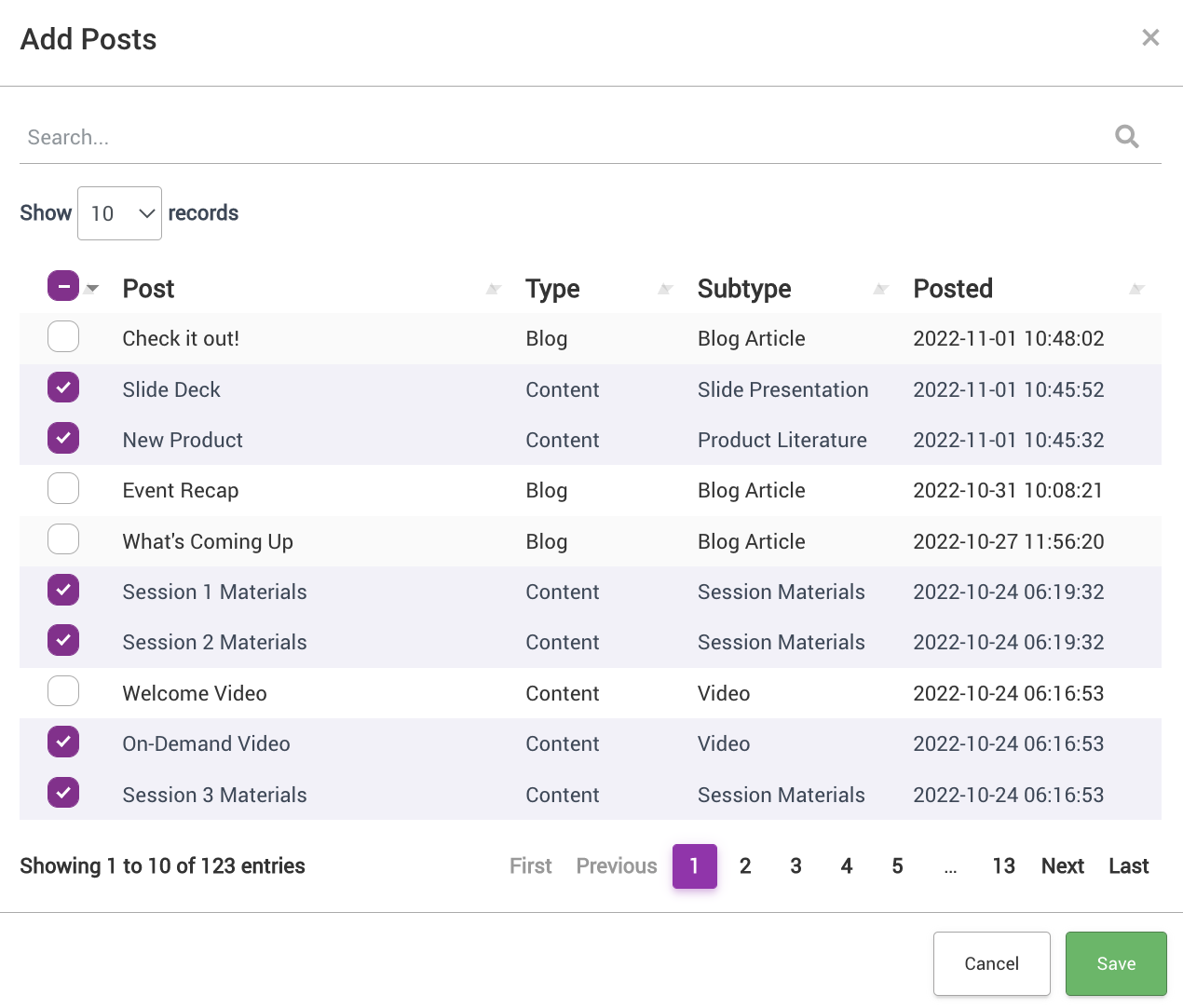This screenshot has height=1008, width=1183.
Task: Click the '2022-10-31 10:08:21' posted date
Action: click(1008, 491)
